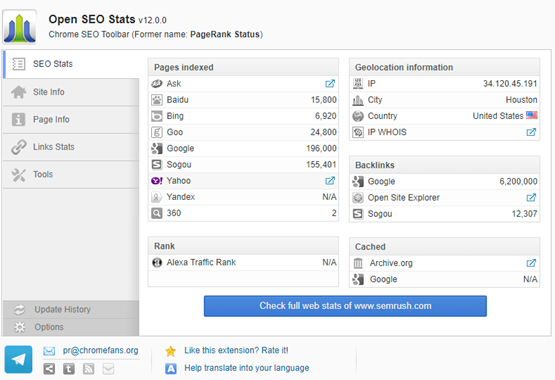The height and width of the screenshot is (380, 555).
Task: Click the Google icon in Pages indexed
Action: click(x=157, y=148)
